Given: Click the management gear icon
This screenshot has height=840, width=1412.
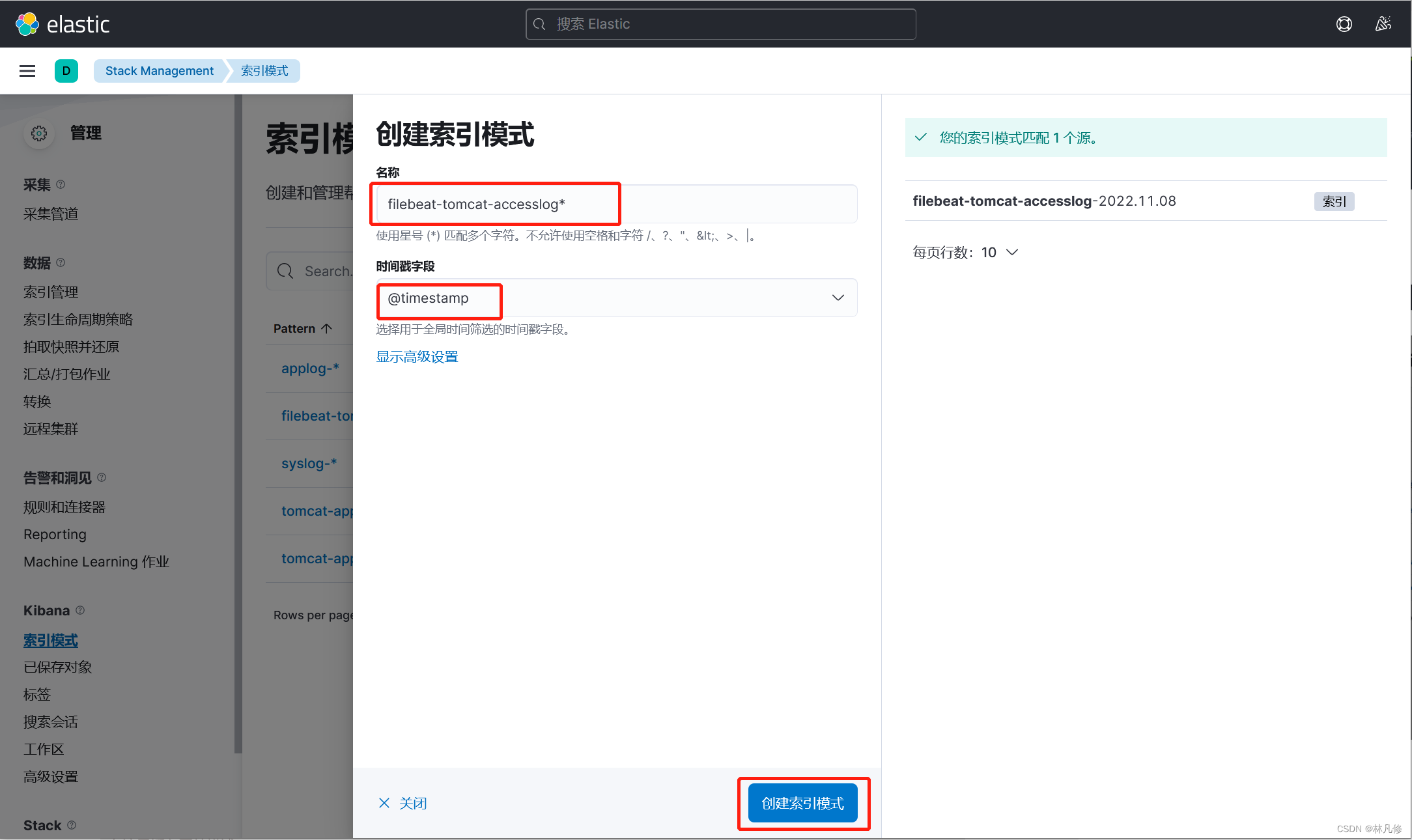Looking at the screenshot, I should (39, 133).
